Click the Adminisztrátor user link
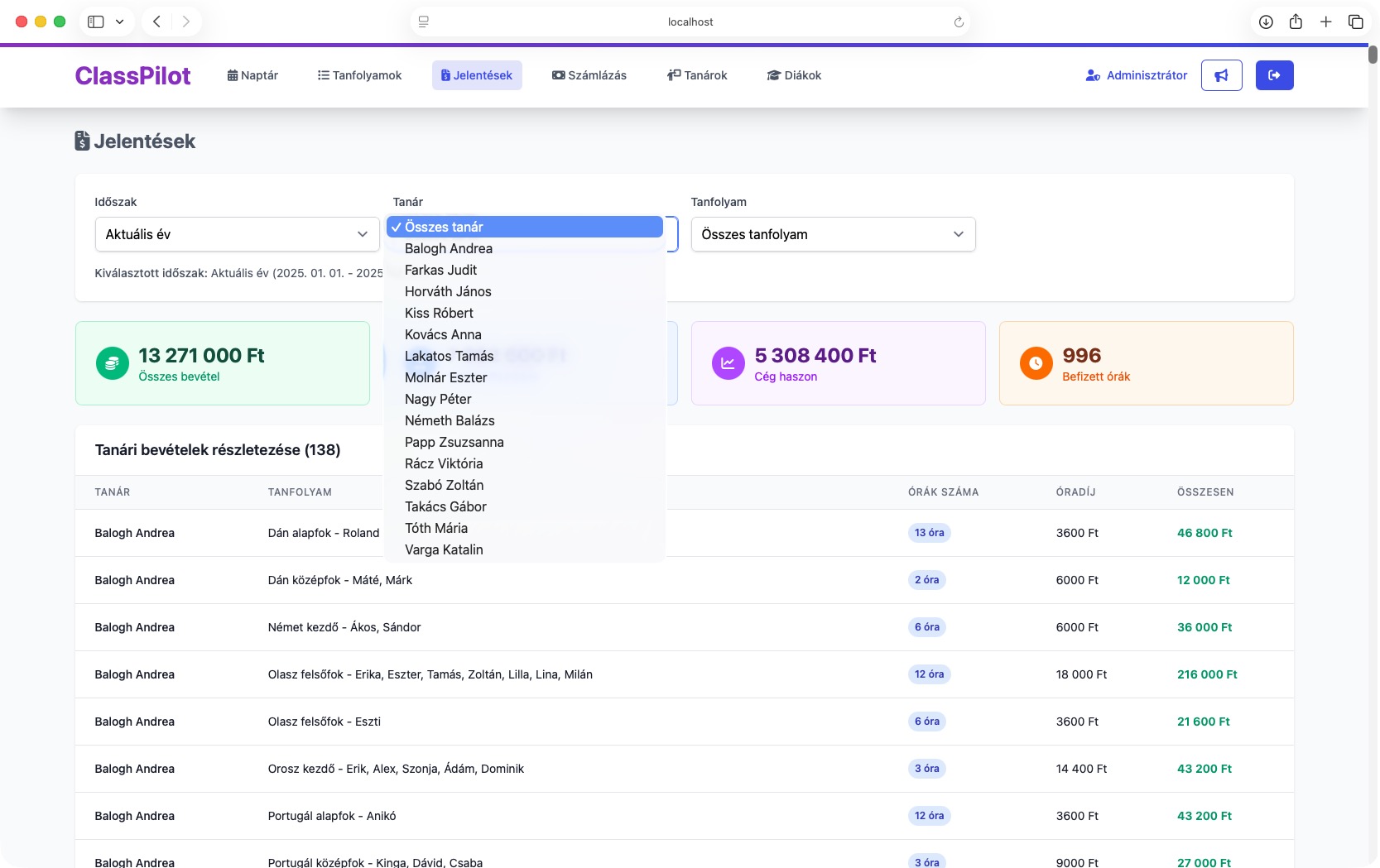The width and height of the screenshot is (1380, 868). (1136, 75)
